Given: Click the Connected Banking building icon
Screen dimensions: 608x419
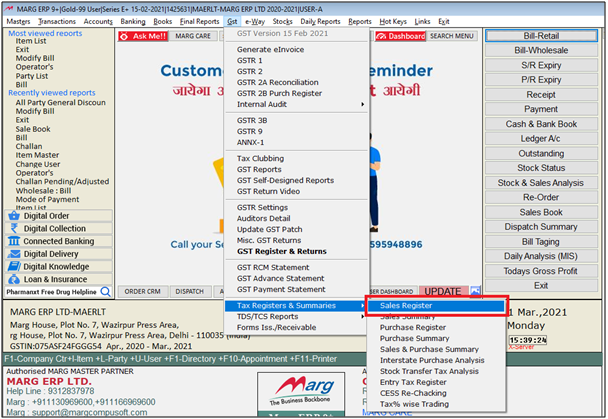Looking at the screenshot, I should (14, 241).
